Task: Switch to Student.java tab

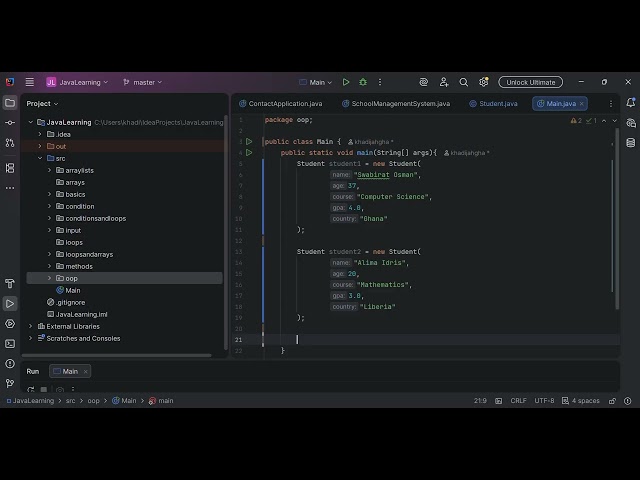Action: point(493,104)
